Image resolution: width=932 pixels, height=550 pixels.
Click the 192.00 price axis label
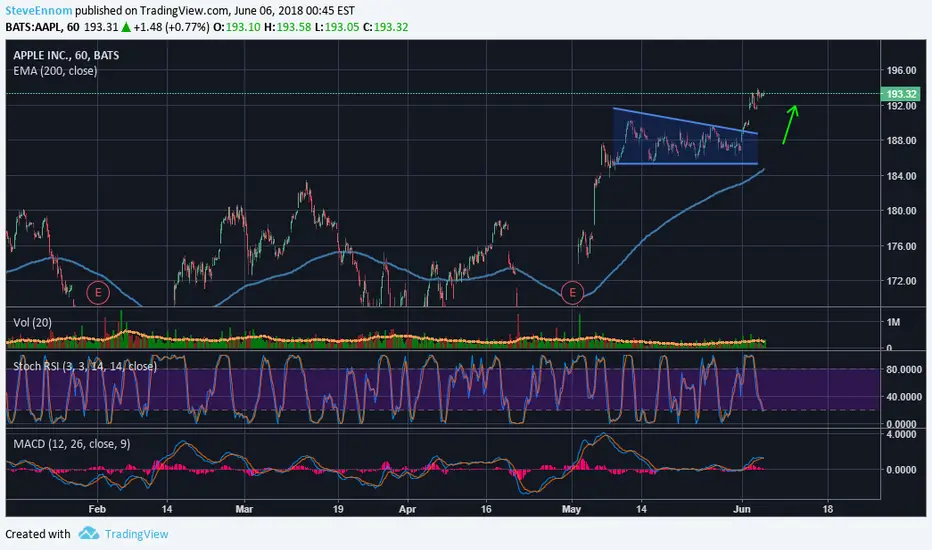pyautogui.click(x=901, y=106)
